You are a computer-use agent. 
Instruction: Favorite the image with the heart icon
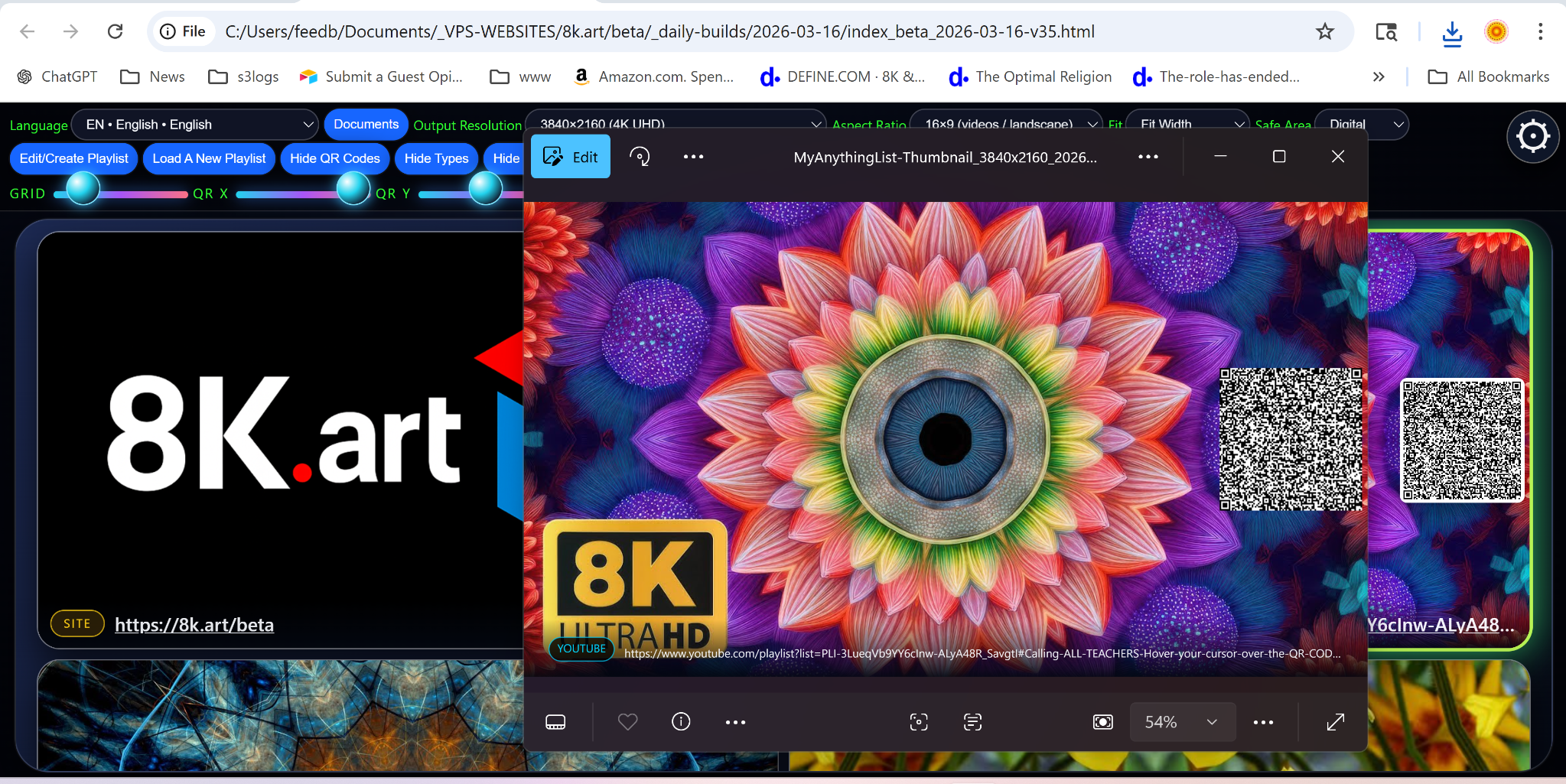pyautogui.click(x=628, y=722)
